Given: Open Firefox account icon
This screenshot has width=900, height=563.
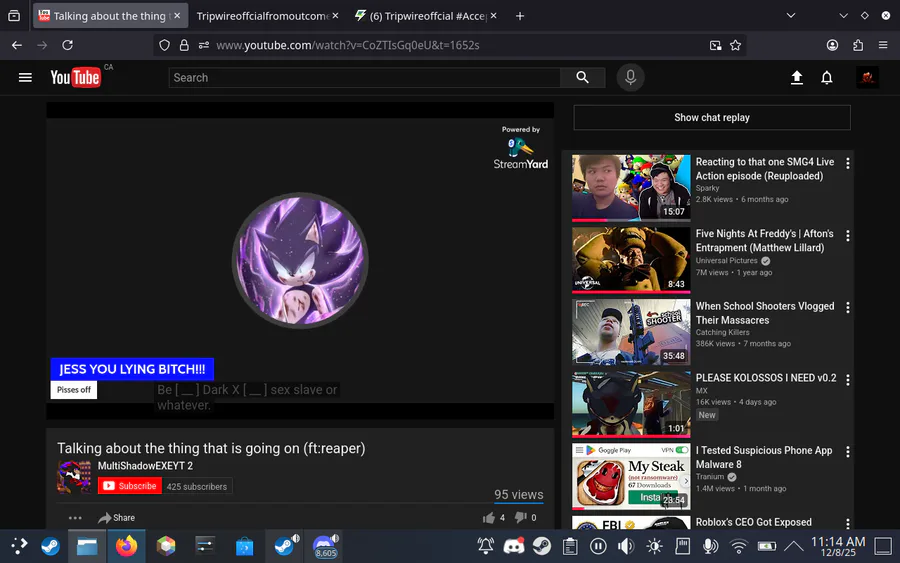Looking at the screenshot, I should (832, 45).
